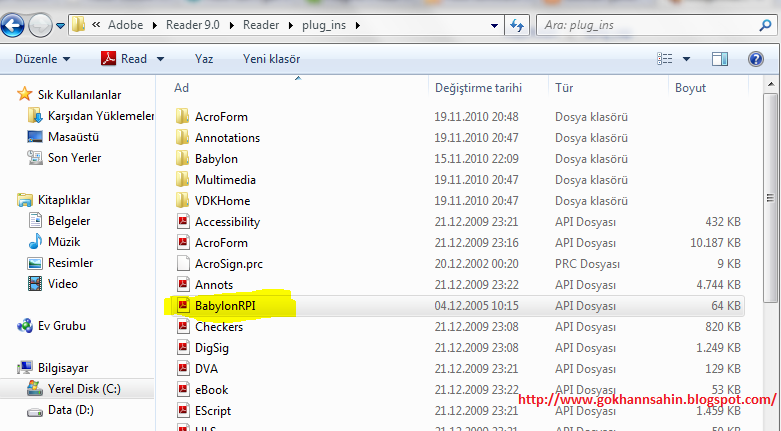Viewport: 781px width, 431px height.
Task: Select Kitaplıklar in navigation pane
Action: [x=53, y=200]
